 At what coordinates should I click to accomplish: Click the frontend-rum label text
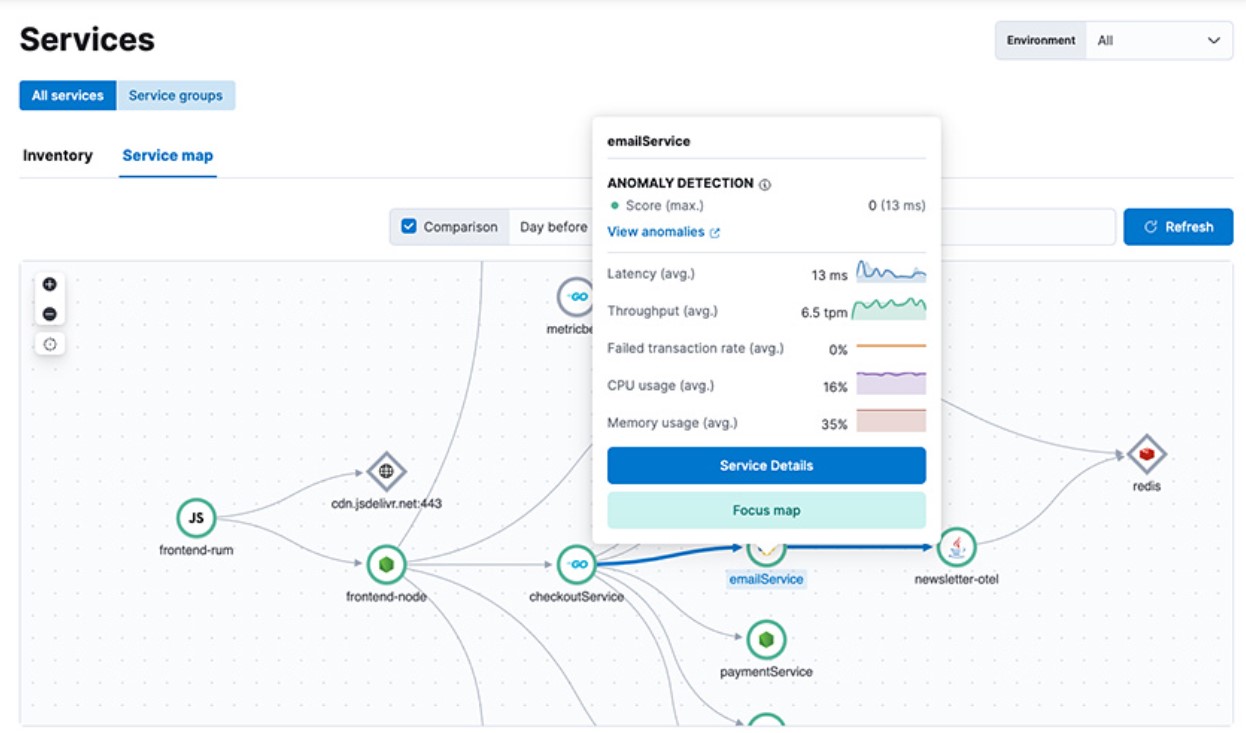pos(196,550)
